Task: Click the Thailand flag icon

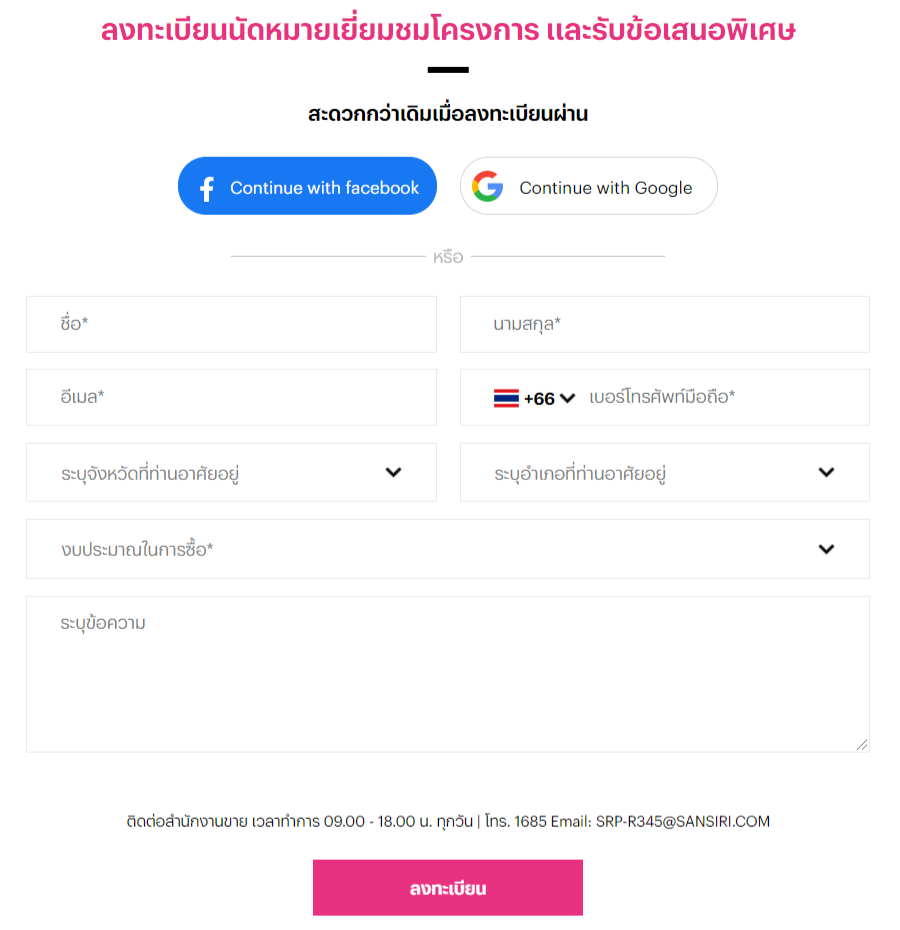Action: (x=506, y=398)
